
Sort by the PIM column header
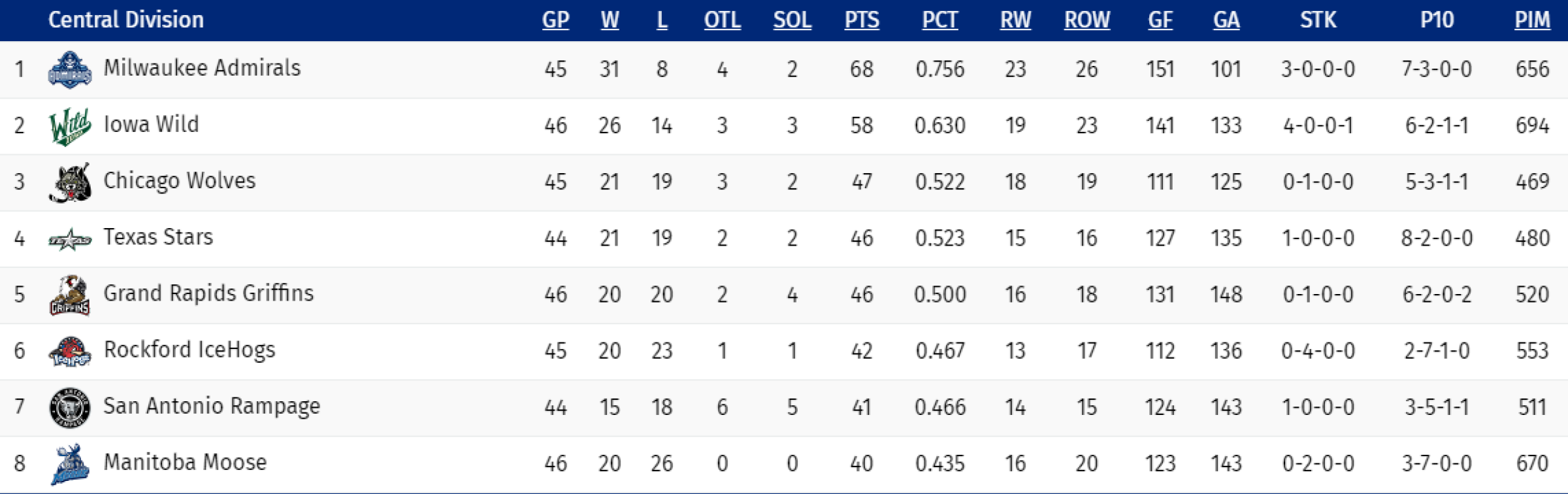coord(1532,20)
